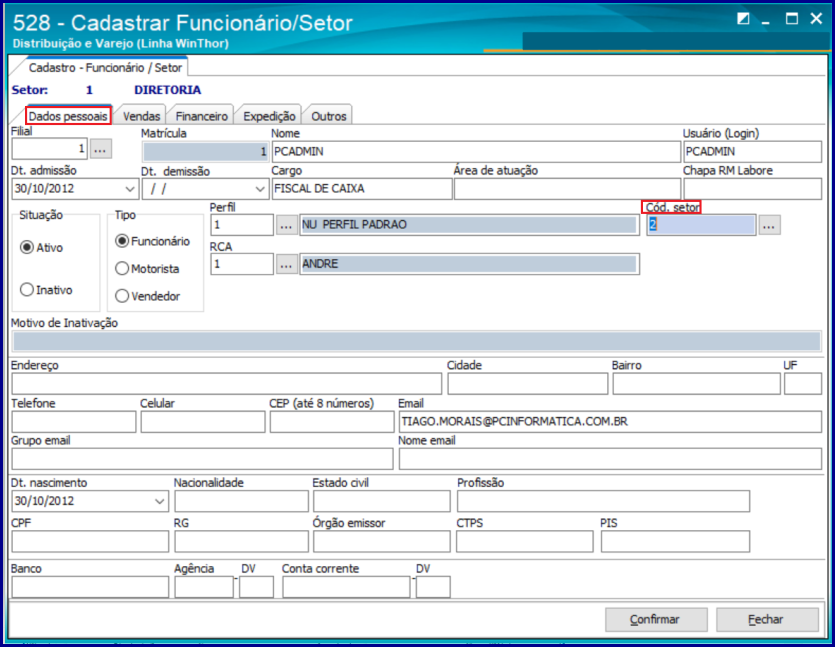Click the CEP input field
The image size is (835, 647).
pyautogui.click(x=332, y=422)
